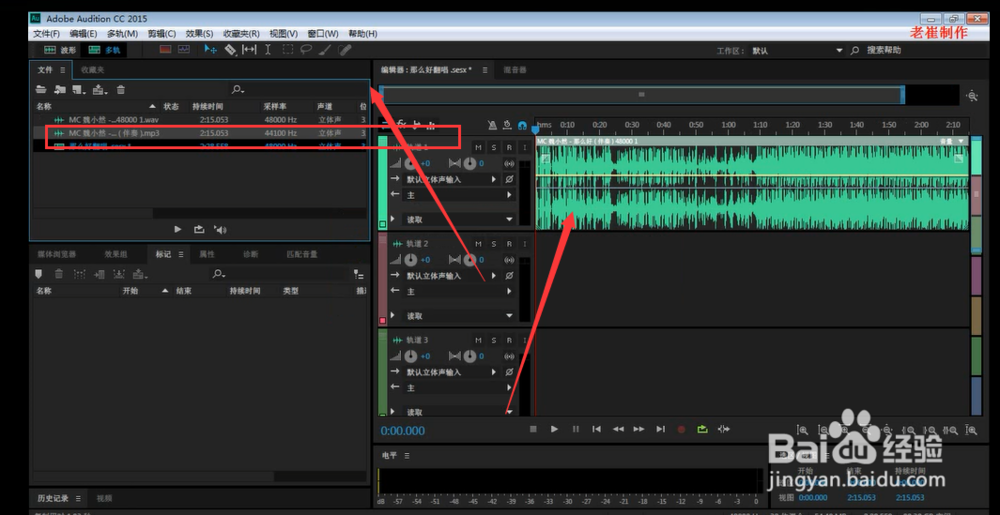Switch to the 混音器 tab

click(x=515, y=70)
